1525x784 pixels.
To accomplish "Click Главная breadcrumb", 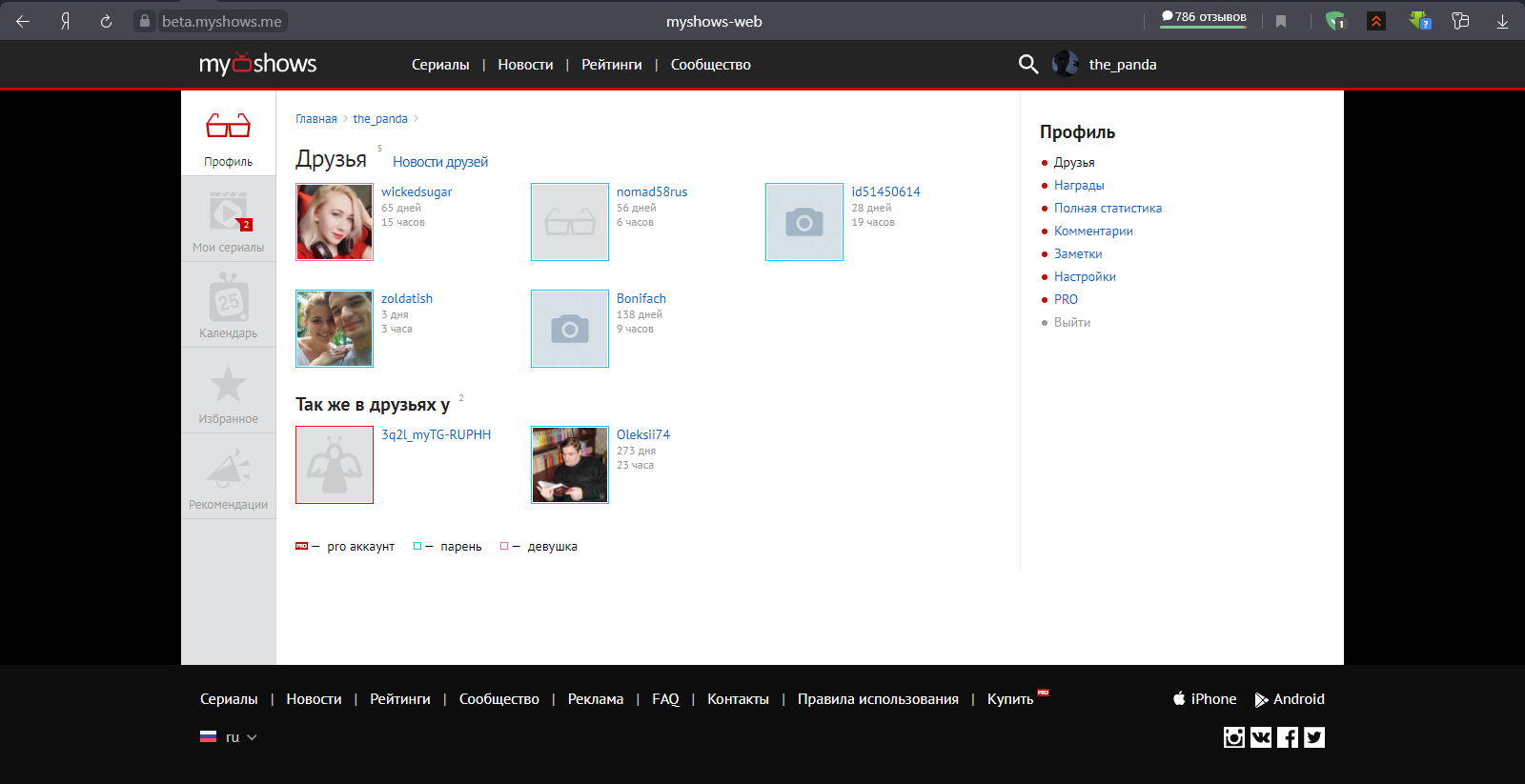I will click(x=316, y=119).
